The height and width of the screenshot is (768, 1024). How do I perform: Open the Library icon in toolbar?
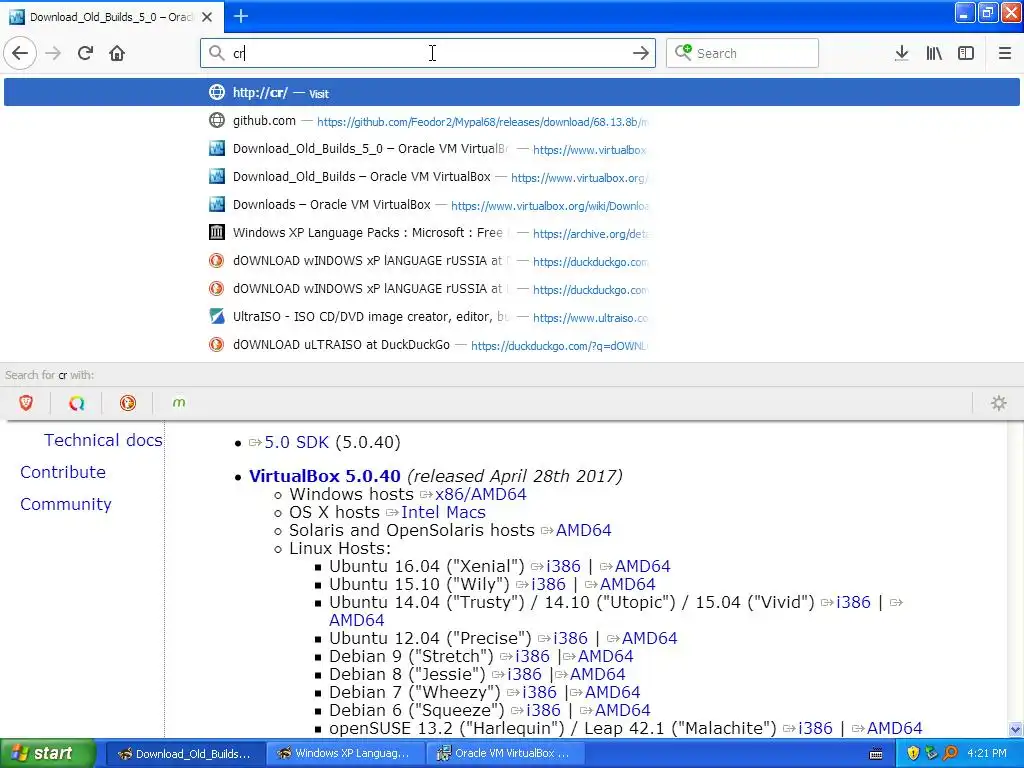(934, 53)
